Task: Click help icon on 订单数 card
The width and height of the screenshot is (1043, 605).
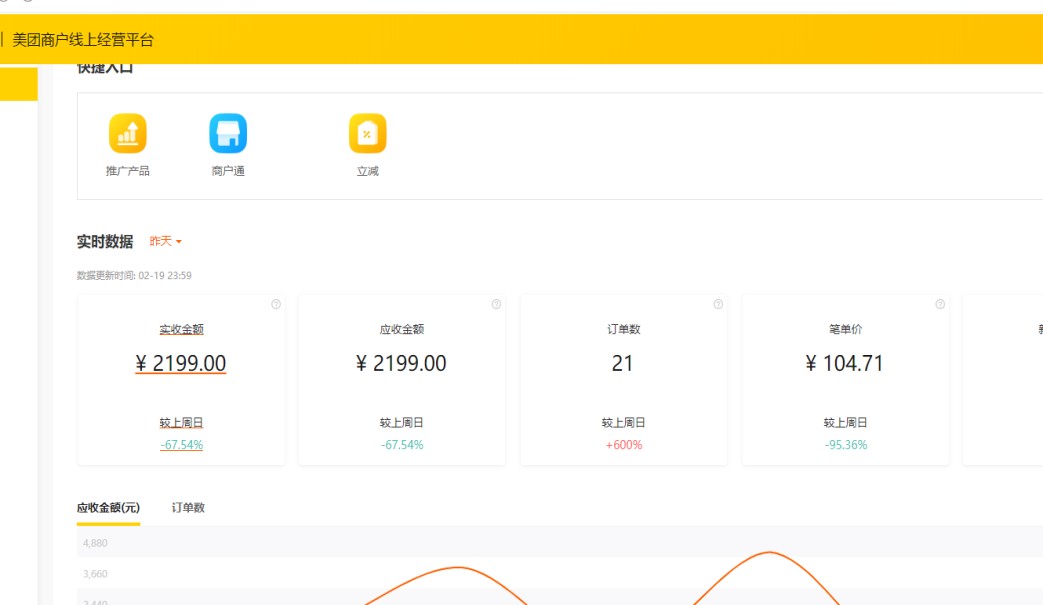Action: point(718,304)
